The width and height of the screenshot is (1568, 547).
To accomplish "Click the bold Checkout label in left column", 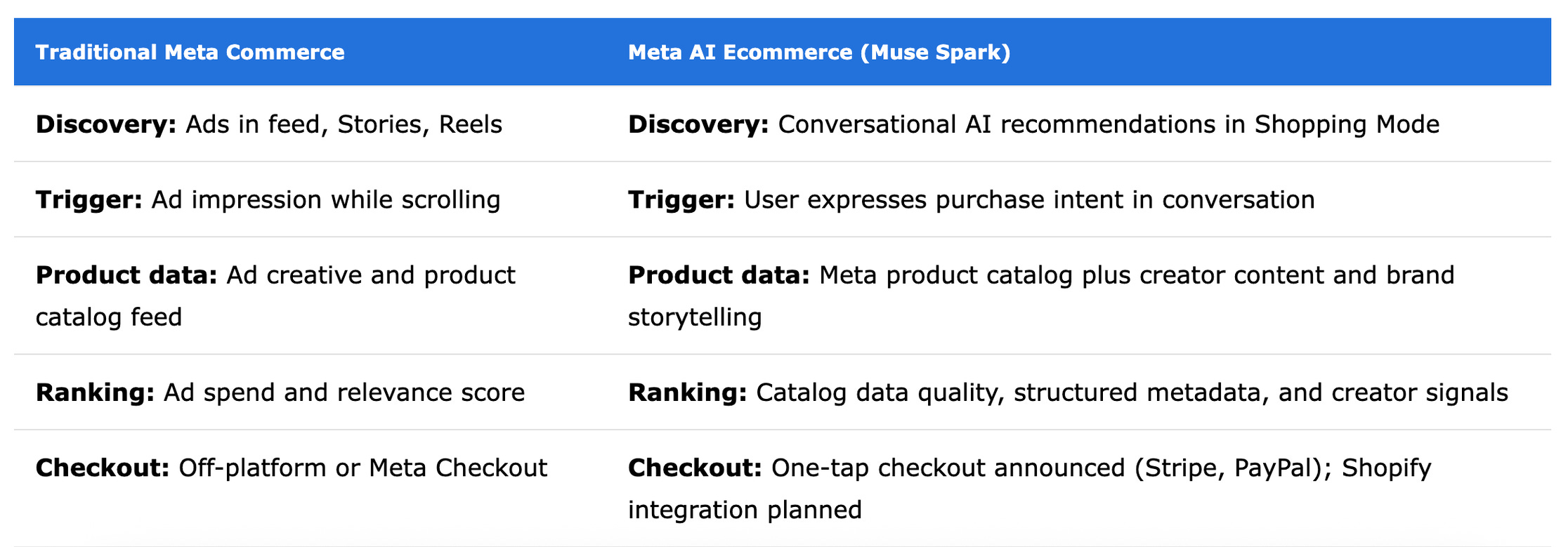I will (x=103, y=468).
